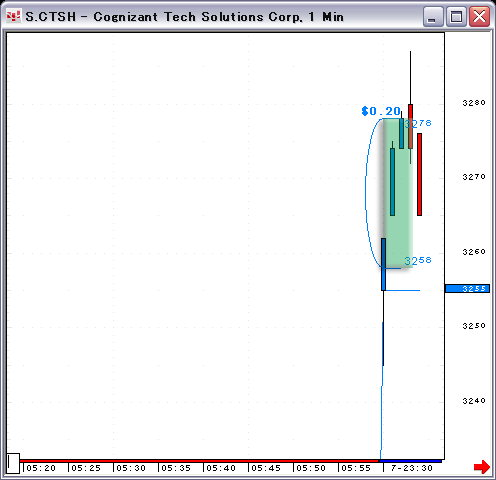The width and height of the screenshot is (496, 480).
Task: Click the 3278 upper price label
Action: click(418, 124)
